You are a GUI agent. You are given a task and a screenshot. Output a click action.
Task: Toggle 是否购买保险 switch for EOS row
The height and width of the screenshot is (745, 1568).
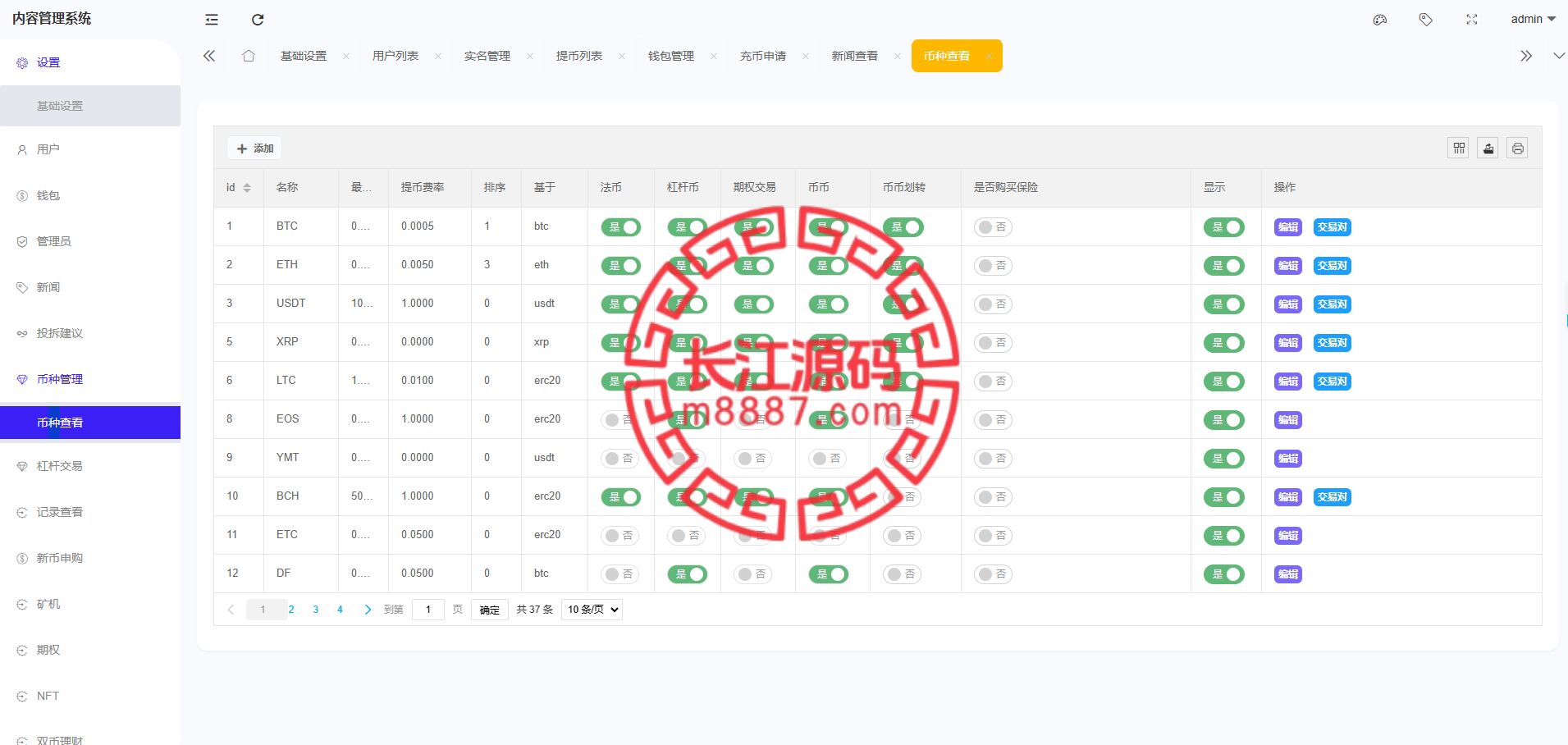click(x=993, y=420)
